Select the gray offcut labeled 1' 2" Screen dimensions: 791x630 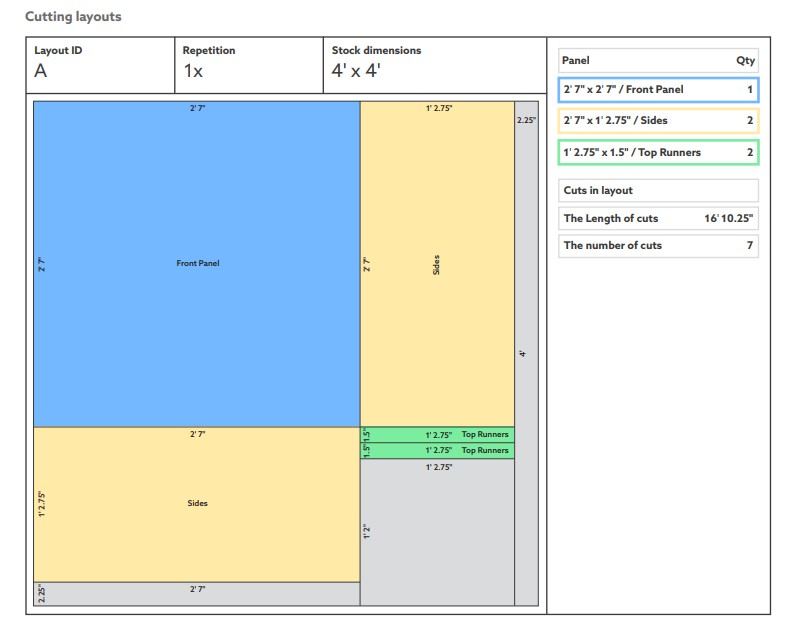437,532
